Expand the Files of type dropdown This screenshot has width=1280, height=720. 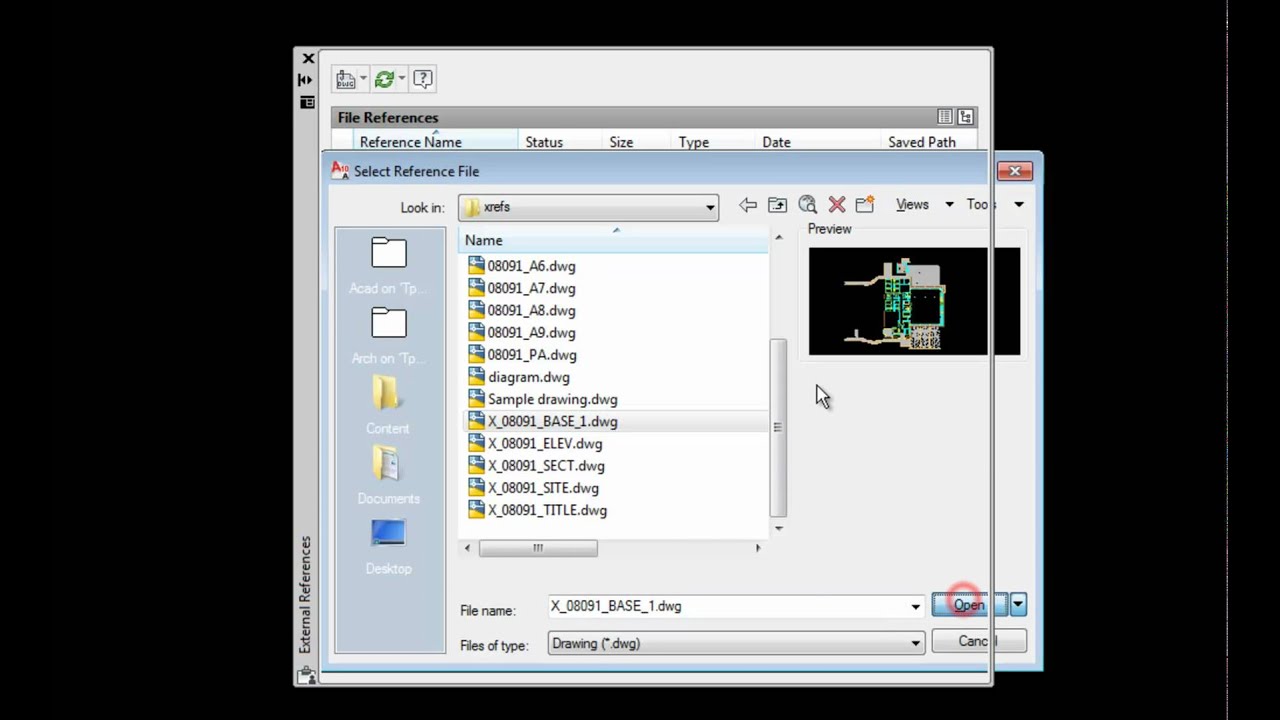click(915, 644)
